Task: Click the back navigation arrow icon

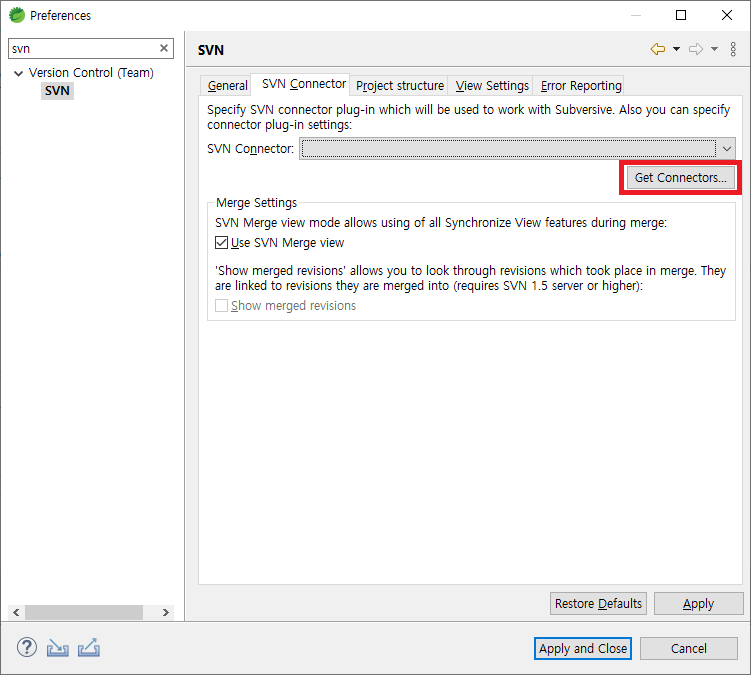Action: (658, 49)
